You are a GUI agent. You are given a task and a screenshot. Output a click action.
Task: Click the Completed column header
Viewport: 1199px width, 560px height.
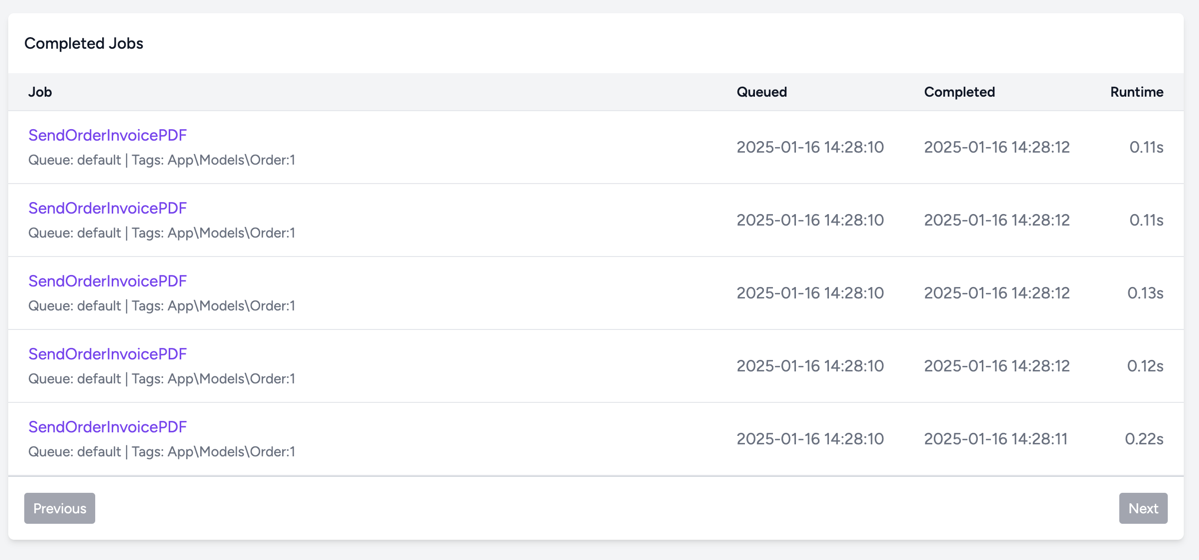[960, 92]
